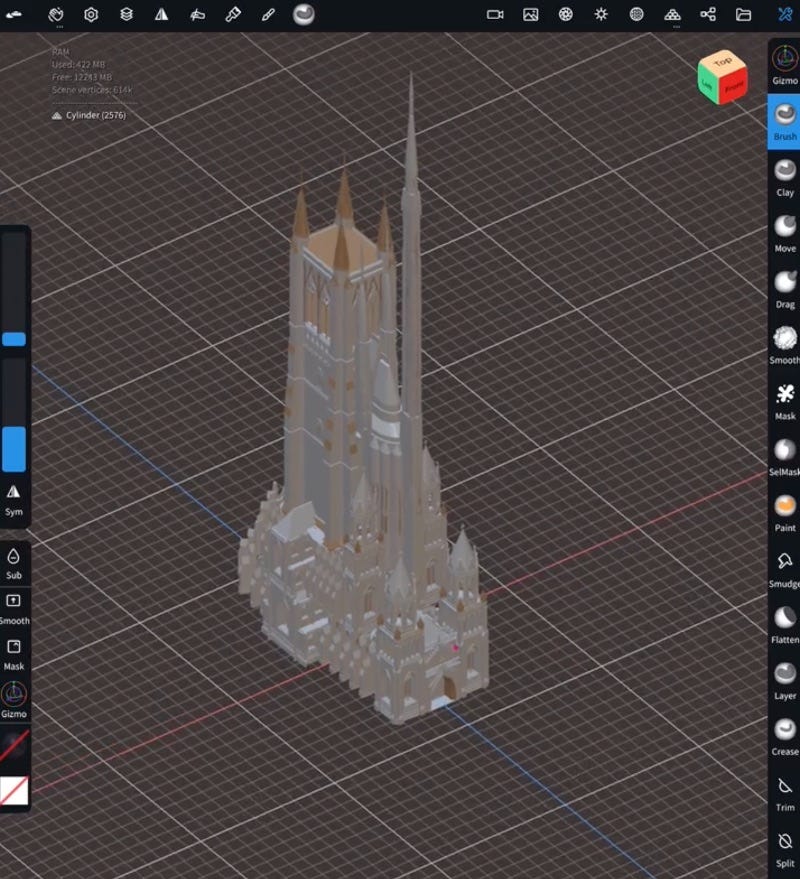This screenshot has width=800, height=879.
Task: Click the 'Free: 12243 MB' readout
Action: coord(82,77)
